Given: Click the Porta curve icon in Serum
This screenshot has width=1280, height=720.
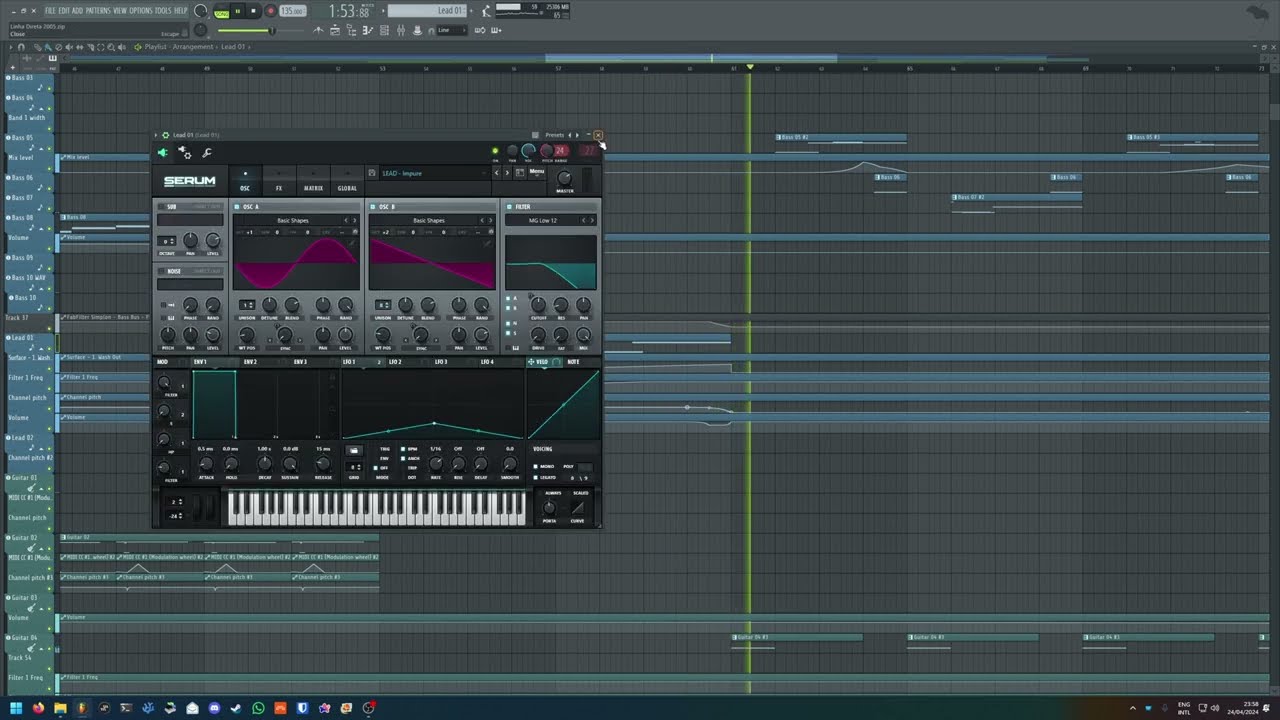Looking at the screenshot, I should (x=577, y=508).
